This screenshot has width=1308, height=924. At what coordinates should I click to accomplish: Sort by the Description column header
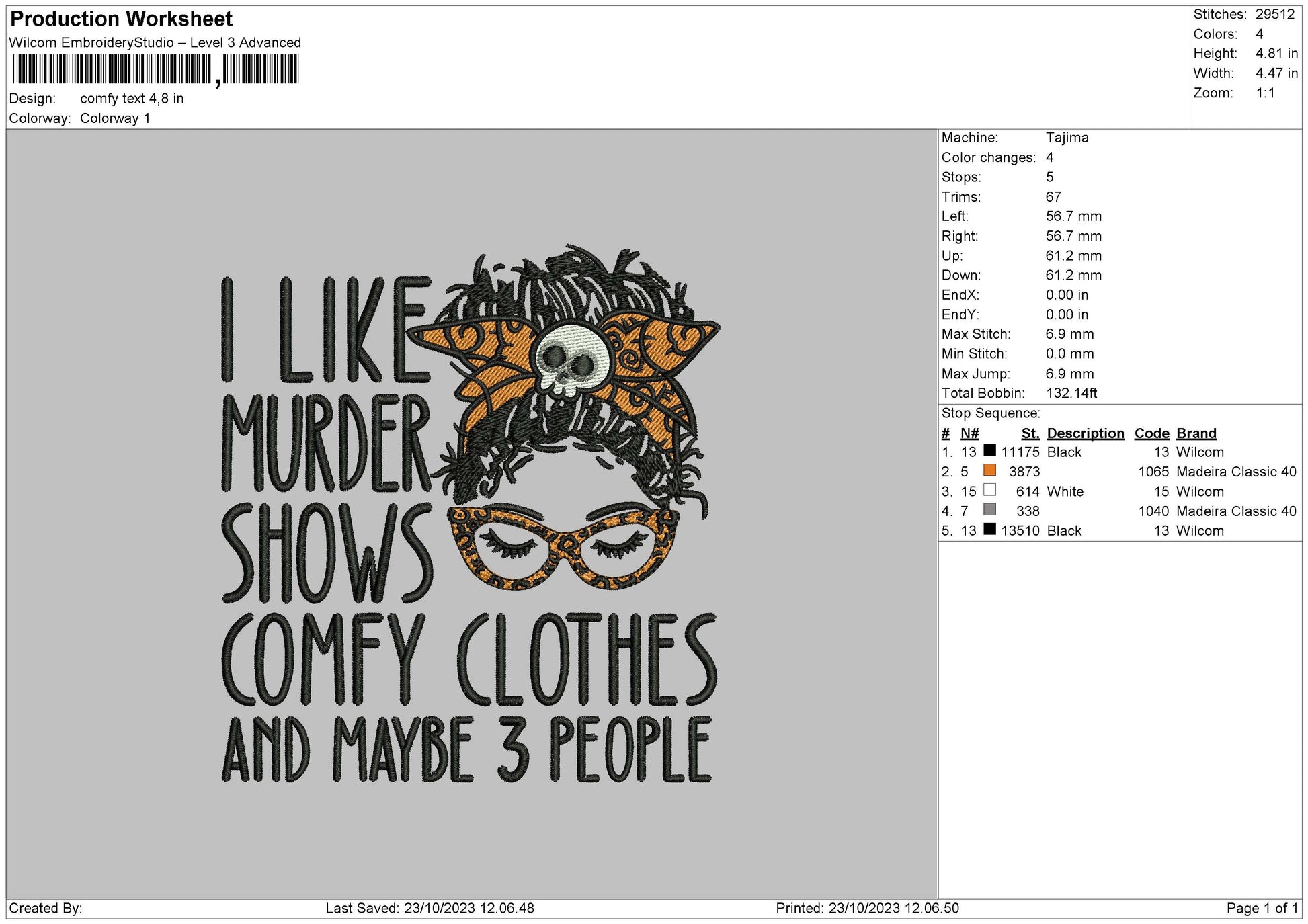click(x=1085, y=433)
